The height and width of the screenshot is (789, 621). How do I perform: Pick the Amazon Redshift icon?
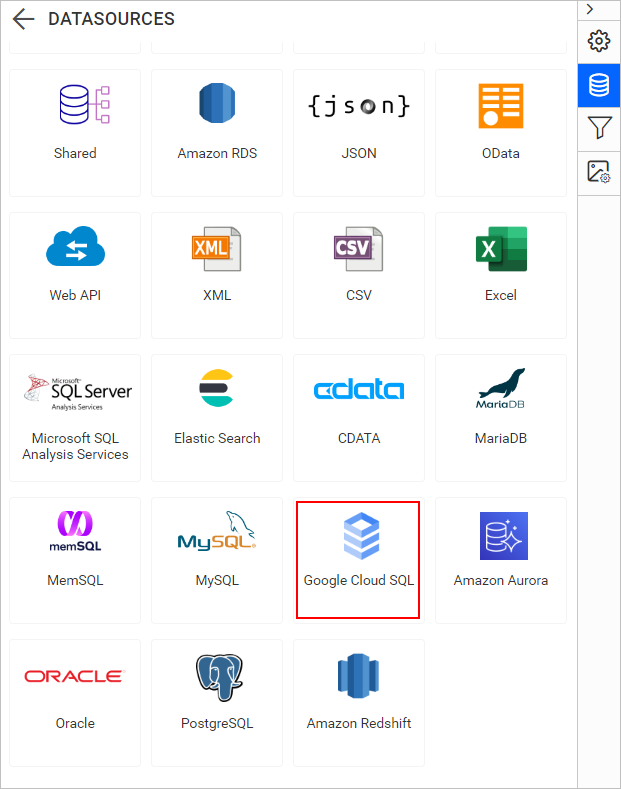tap(358, 676)
